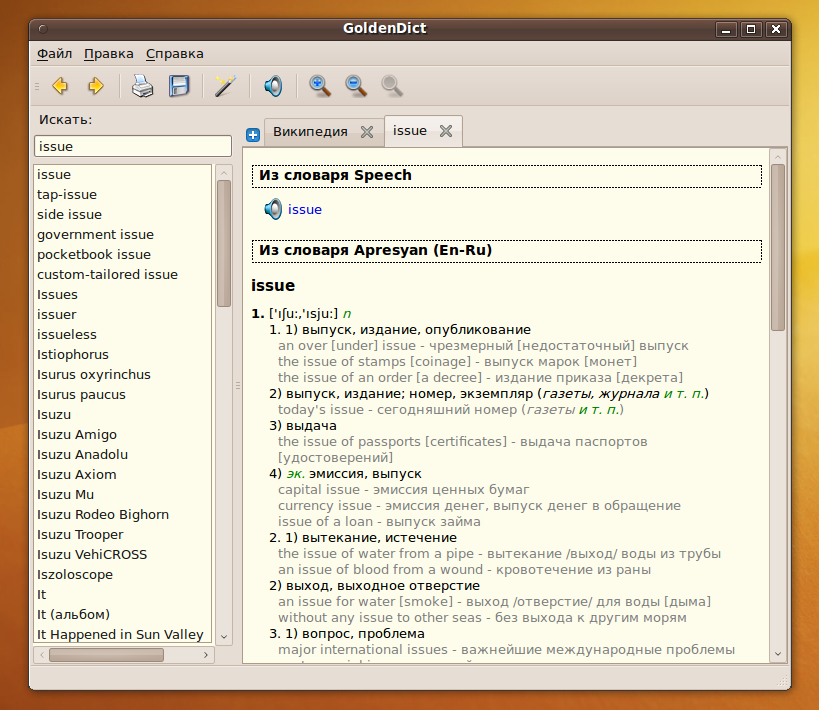Go back using the left arrow icon

pos(60,86)
